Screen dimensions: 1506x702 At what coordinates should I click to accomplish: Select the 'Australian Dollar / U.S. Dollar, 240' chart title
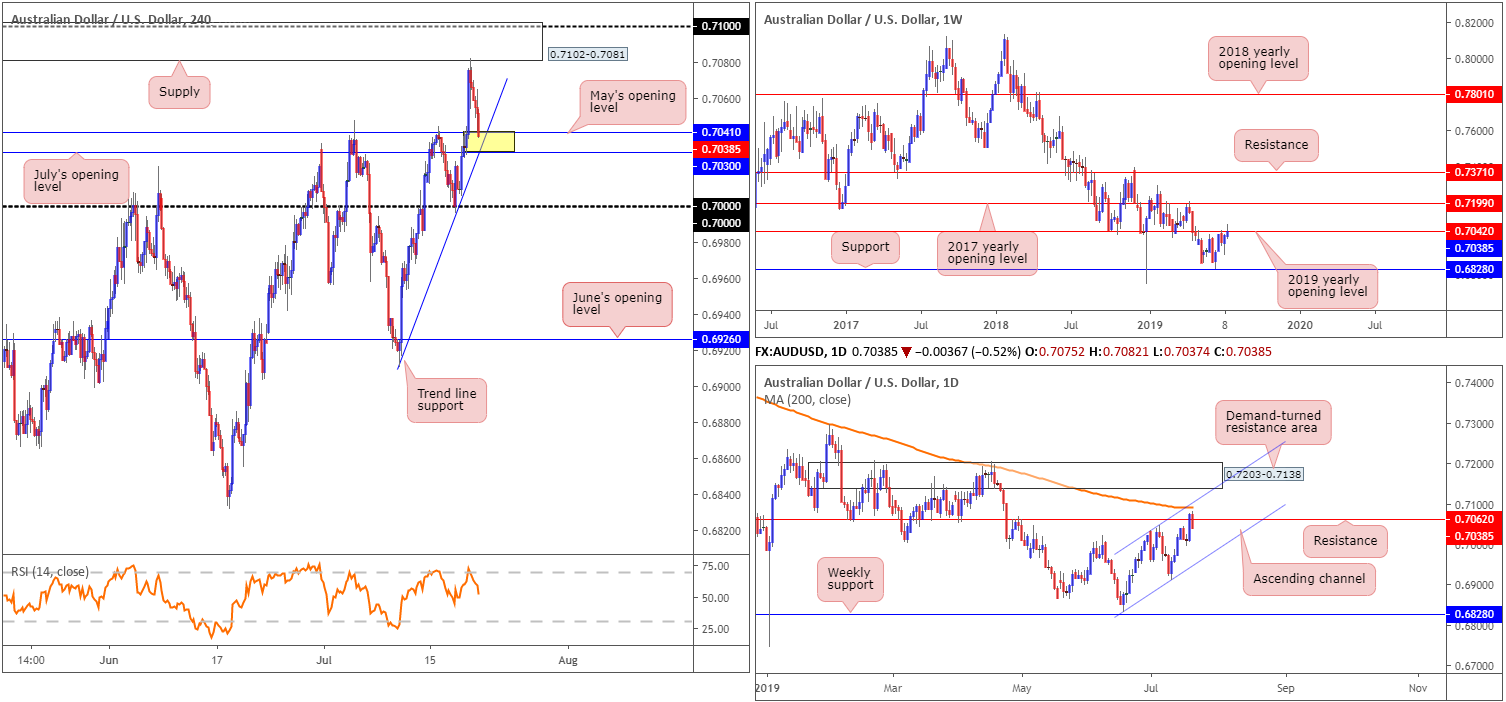click(x=112, y=18)
